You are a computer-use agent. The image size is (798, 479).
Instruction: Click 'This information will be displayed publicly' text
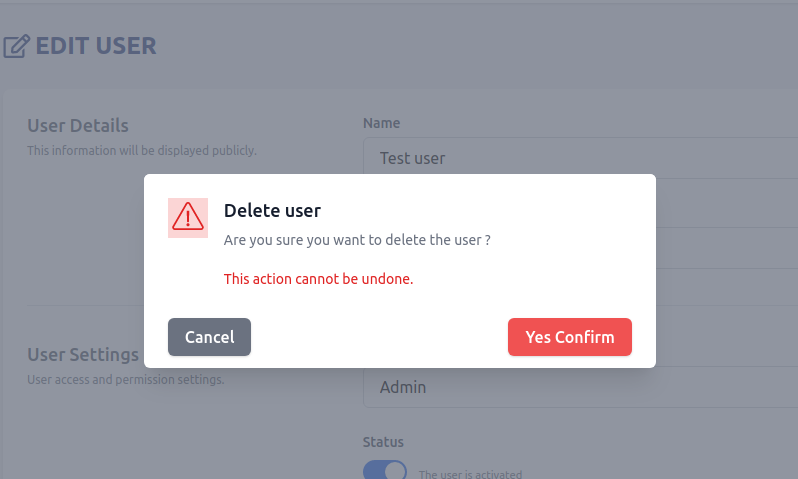pos(142,151)
